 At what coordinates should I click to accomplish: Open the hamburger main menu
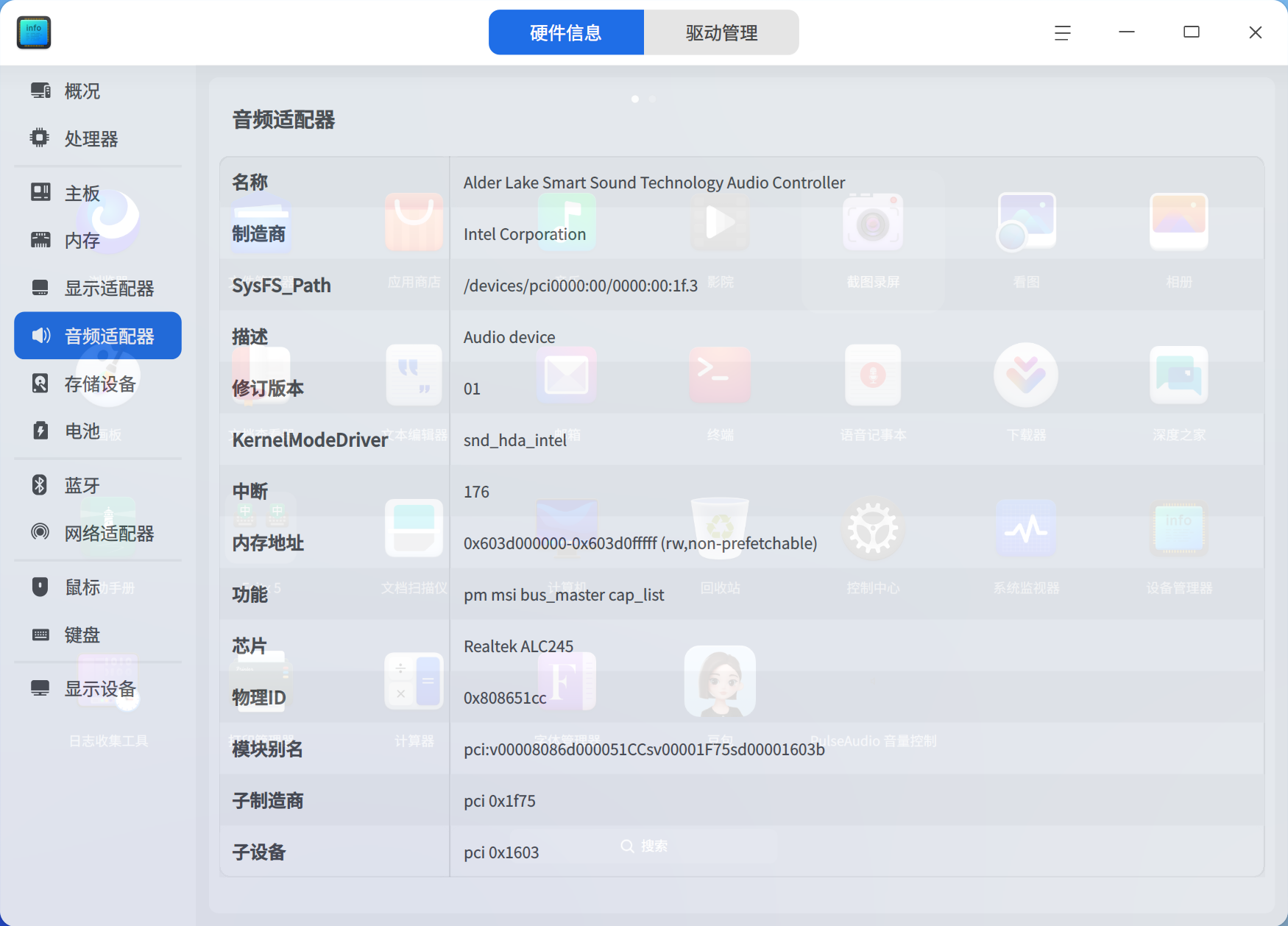click(1062, 32)
